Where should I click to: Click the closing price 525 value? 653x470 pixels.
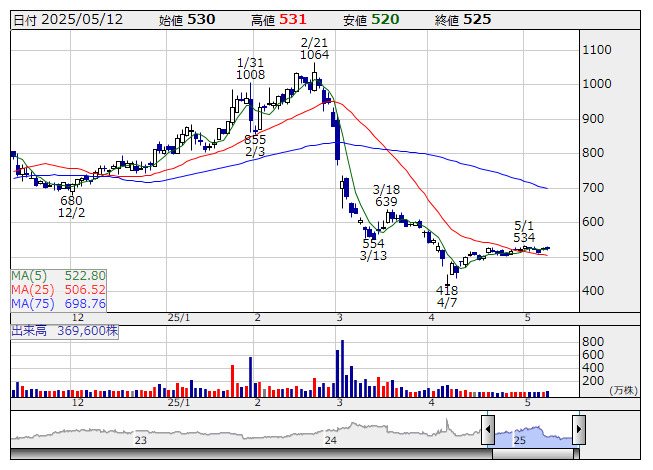477,20
